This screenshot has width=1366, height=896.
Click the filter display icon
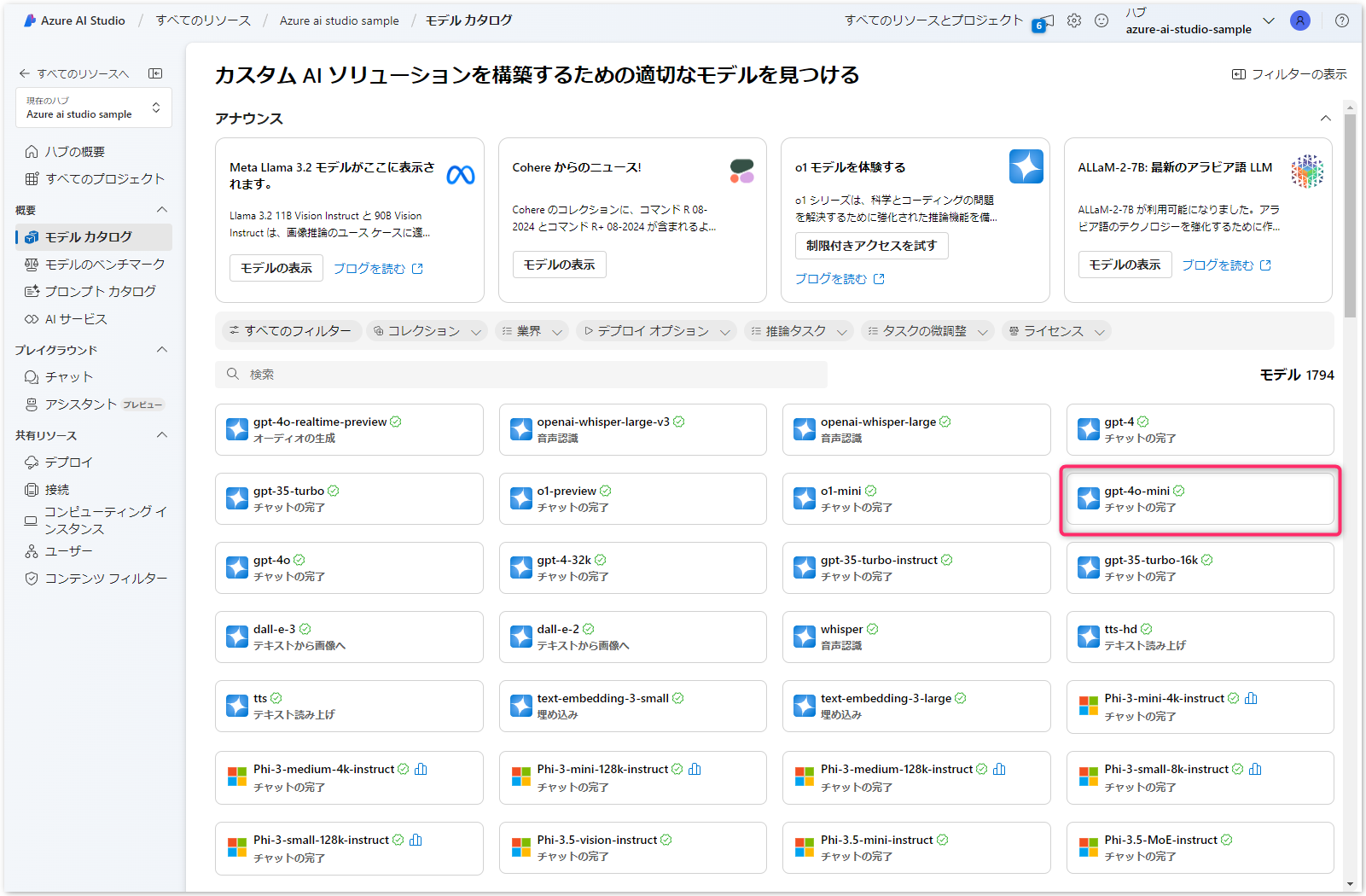point(1239,74)
